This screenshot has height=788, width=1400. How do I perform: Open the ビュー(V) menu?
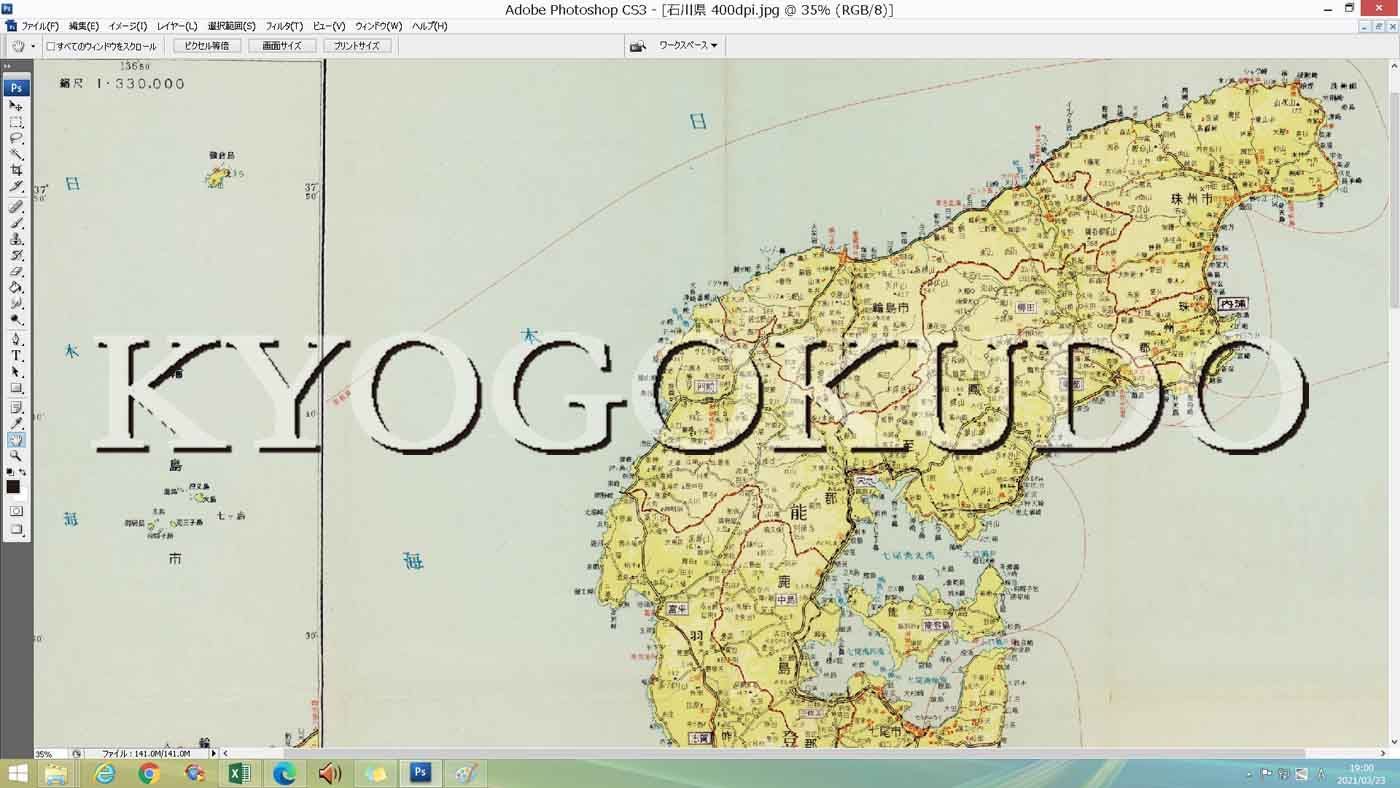pyautogui.click(x=329, y=26)
